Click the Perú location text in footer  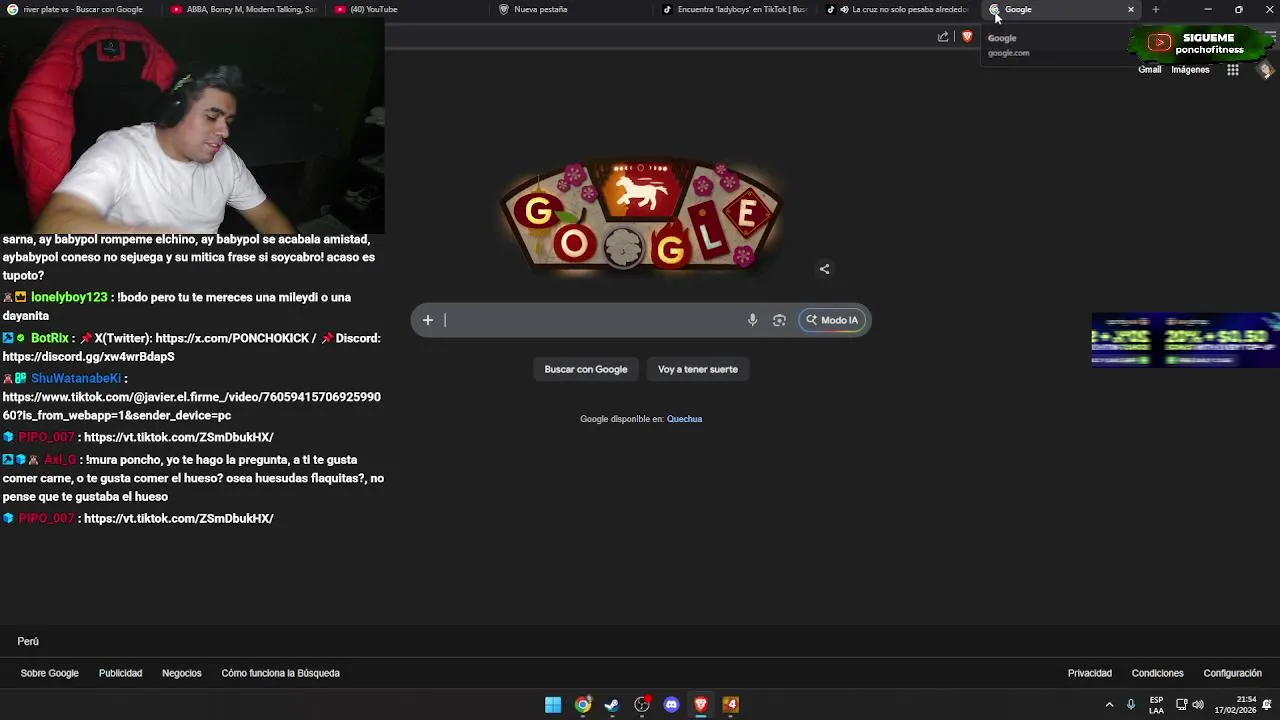28,641
